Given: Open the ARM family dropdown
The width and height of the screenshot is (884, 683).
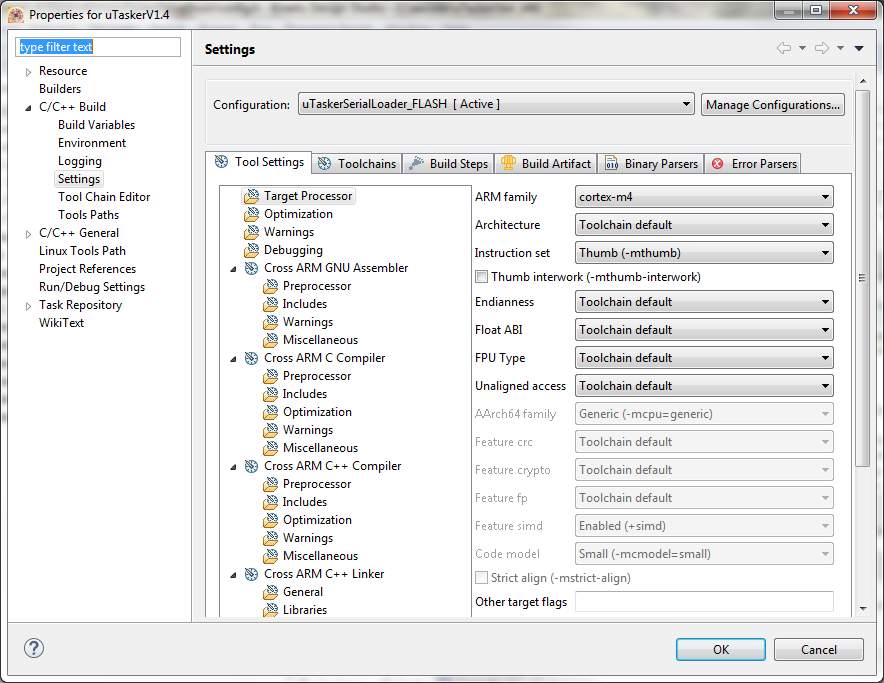Looking at the screenshot, I should [704, 197].
